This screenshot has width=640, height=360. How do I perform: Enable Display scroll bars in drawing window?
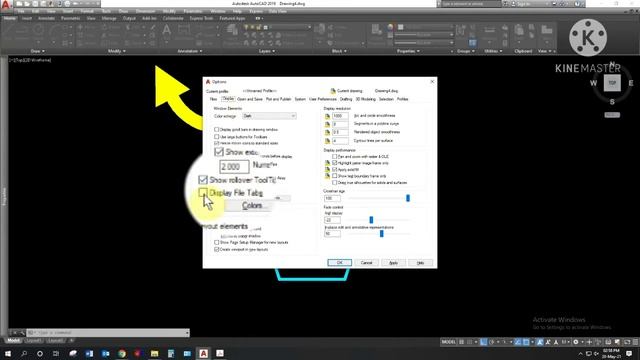pos(216,129)
